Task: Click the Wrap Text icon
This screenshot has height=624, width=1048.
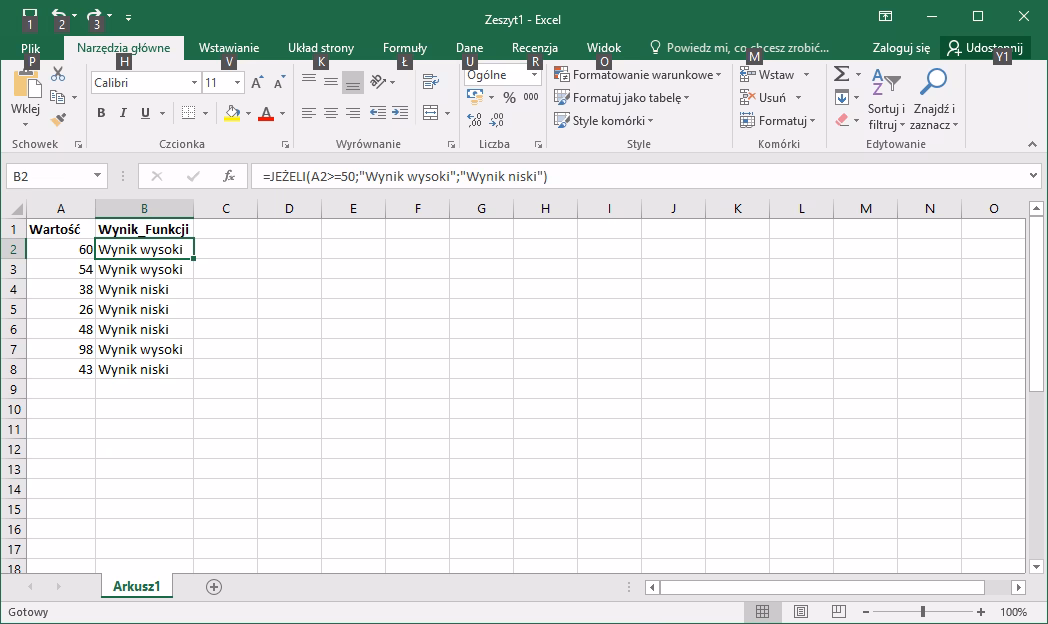Action: (431, 82)
